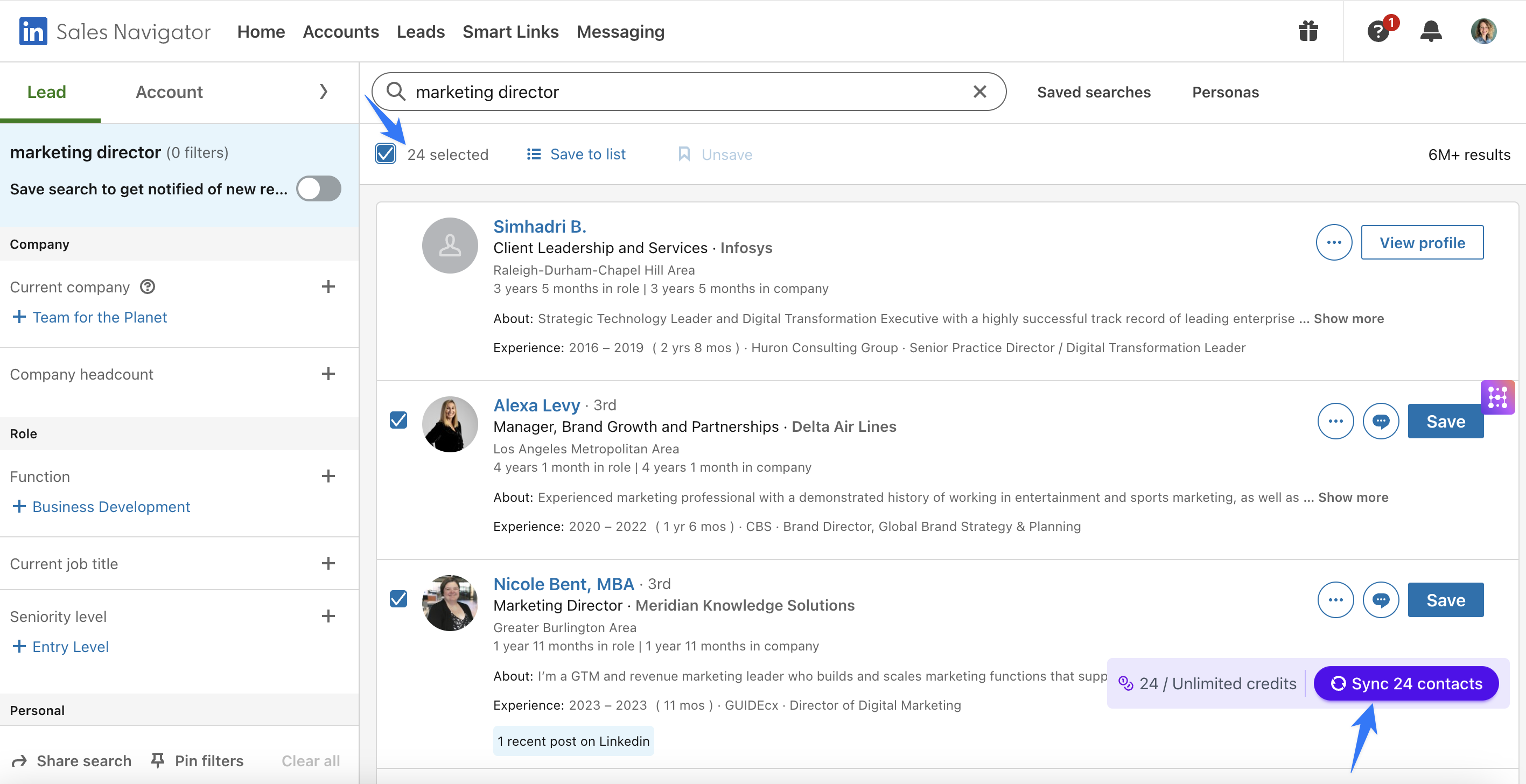Image resolution: width=1526 pixels, height=784 pixels.
Task: Click the Pin filters pin icon
Action: 158,760
